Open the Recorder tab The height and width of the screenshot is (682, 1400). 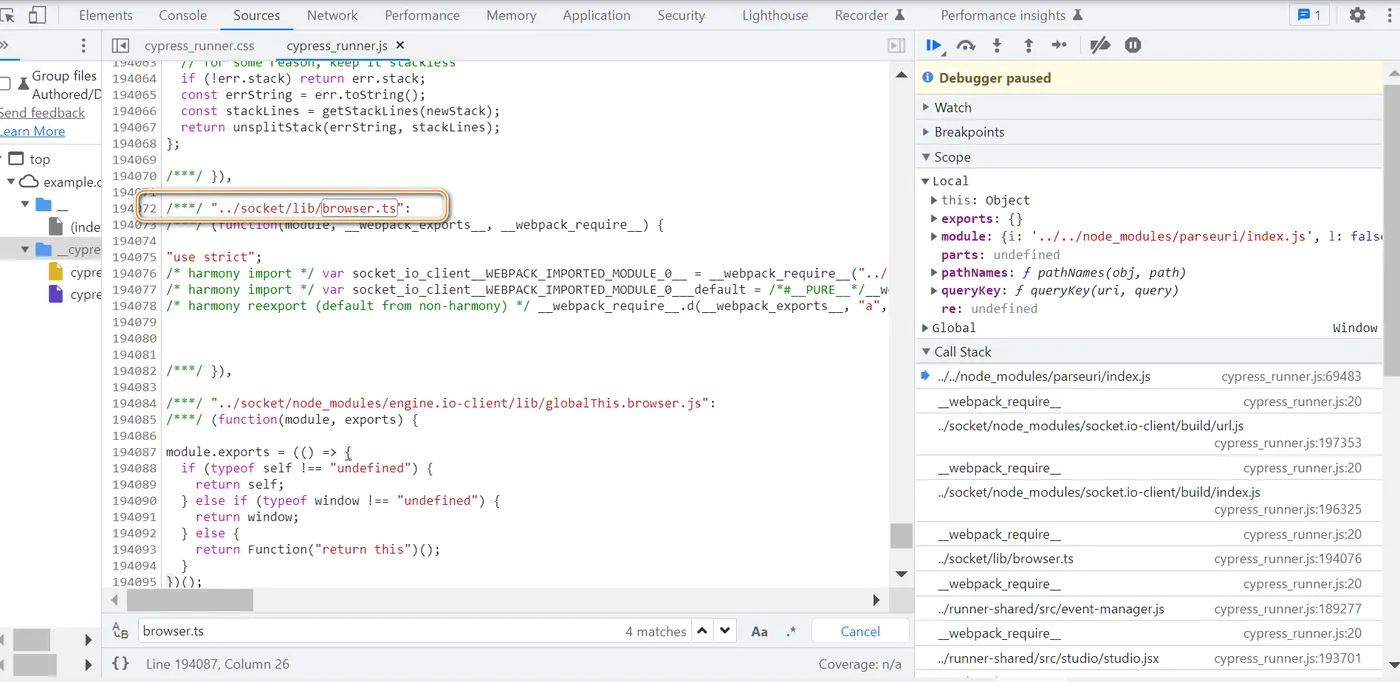tap(869, 15)
